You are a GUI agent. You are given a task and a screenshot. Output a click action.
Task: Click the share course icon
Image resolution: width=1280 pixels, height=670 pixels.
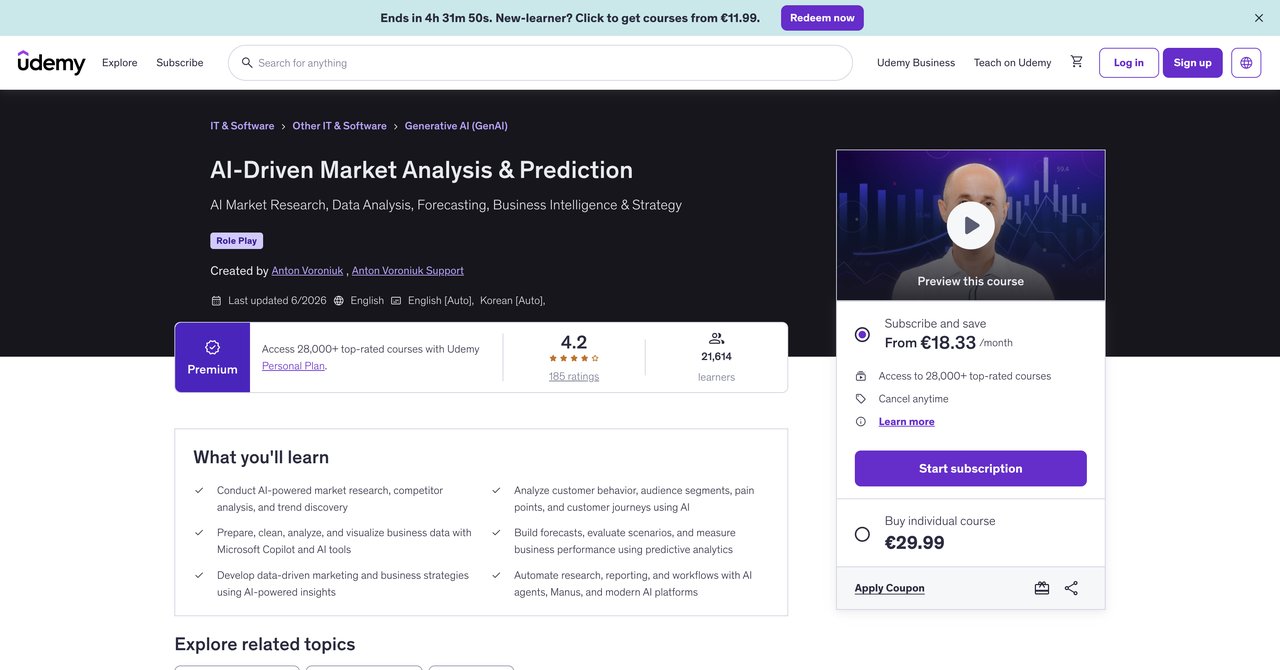point(1071,588)
